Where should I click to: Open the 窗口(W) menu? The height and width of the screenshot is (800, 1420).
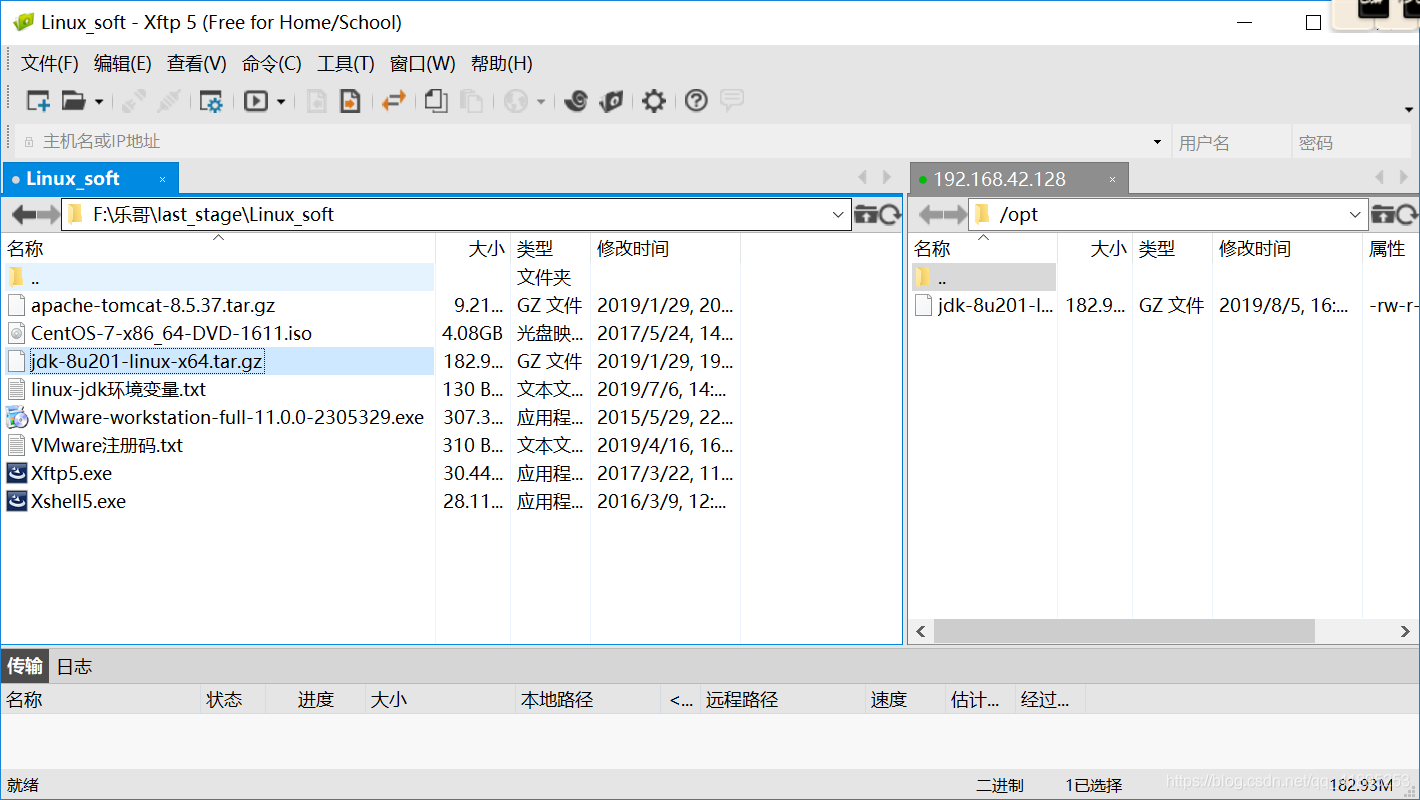pyautogui.click(x=423, y=63)
